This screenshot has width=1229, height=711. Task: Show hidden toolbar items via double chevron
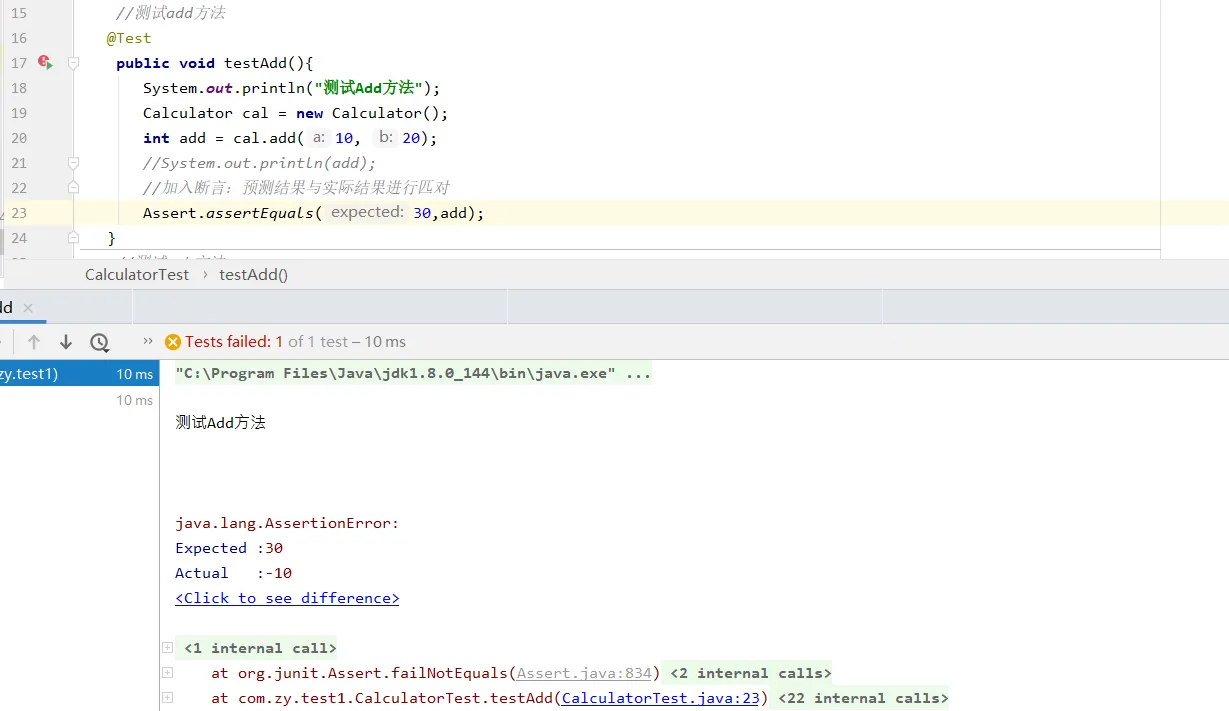click(148, 341)
